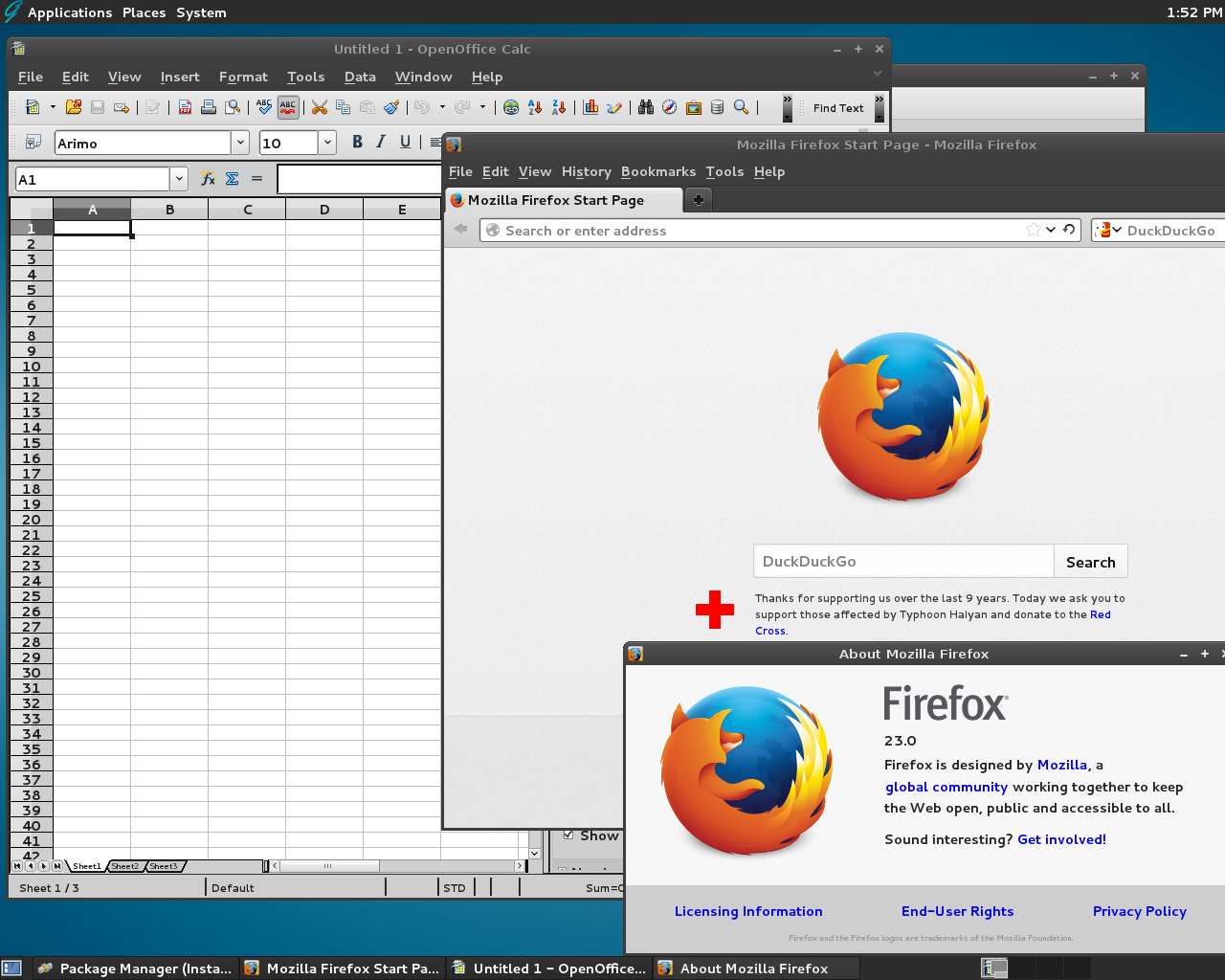Image resolution: width=1225 pixels, height=980 pixels.
Task: Open the Format menu in Calc
Action: pyautogui.click(x=243, y=77)
